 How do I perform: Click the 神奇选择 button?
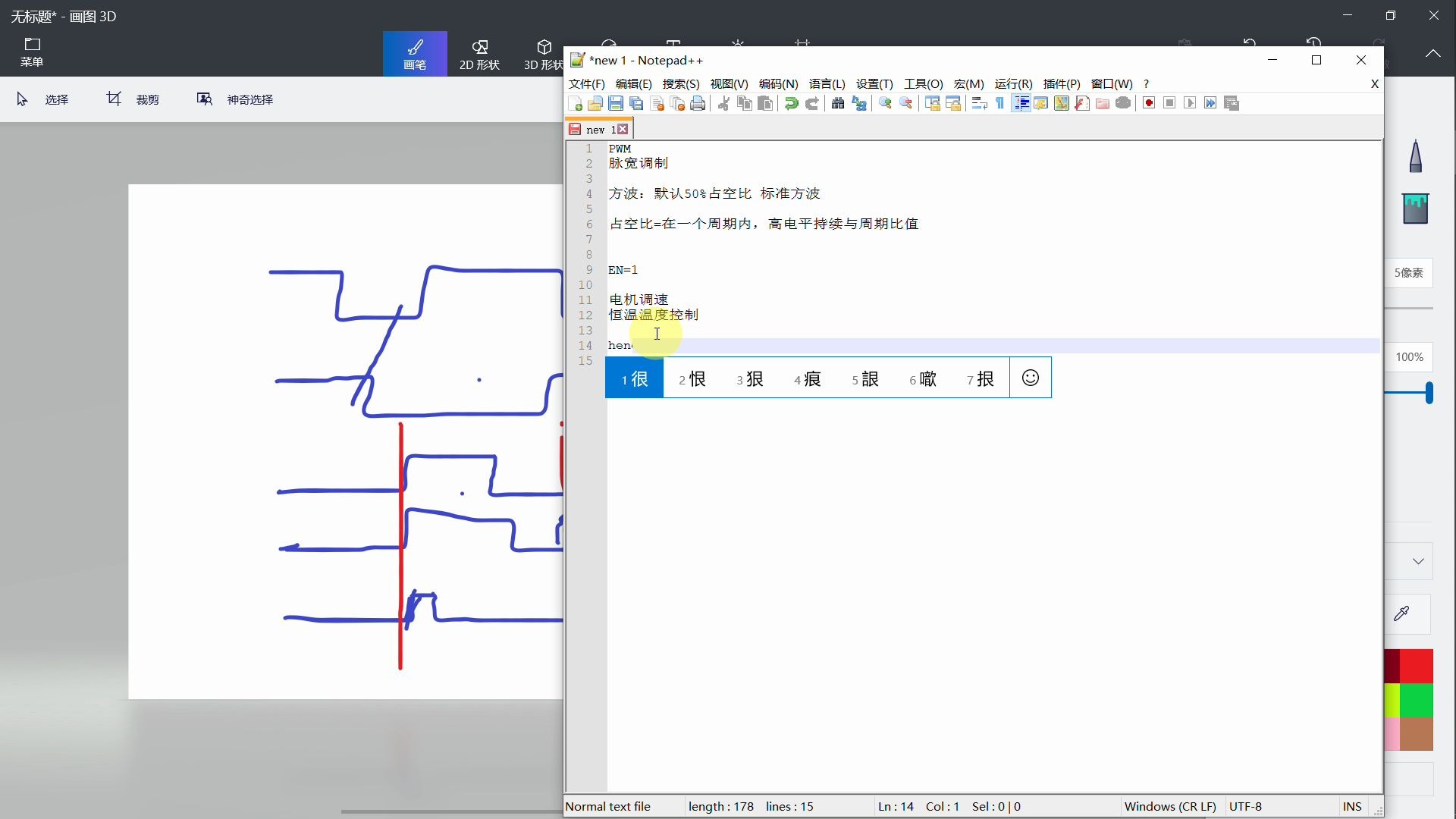(x=235, y=99)
